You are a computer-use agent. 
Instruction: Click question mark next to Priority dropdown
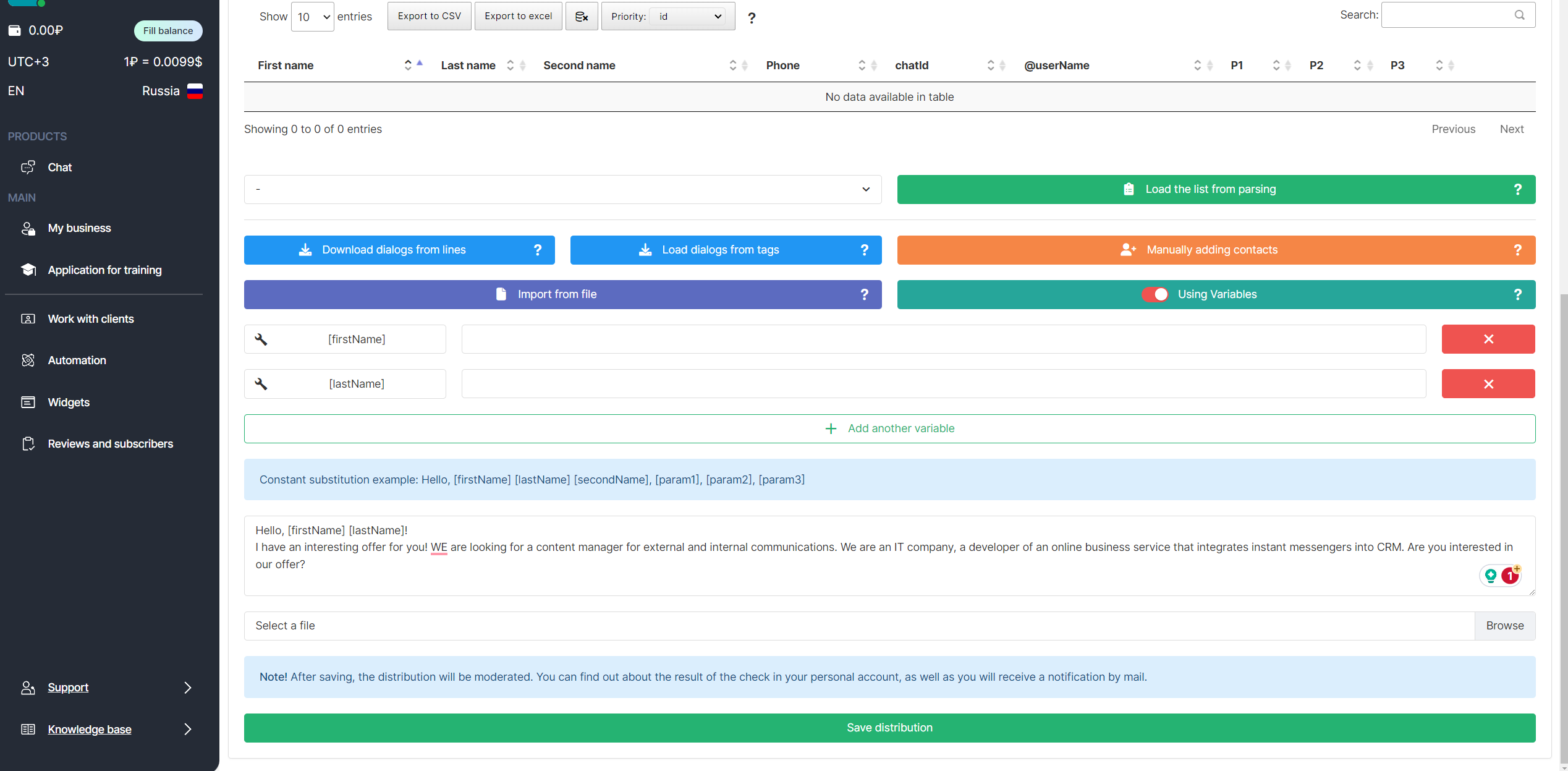click(x=751, y=18)
